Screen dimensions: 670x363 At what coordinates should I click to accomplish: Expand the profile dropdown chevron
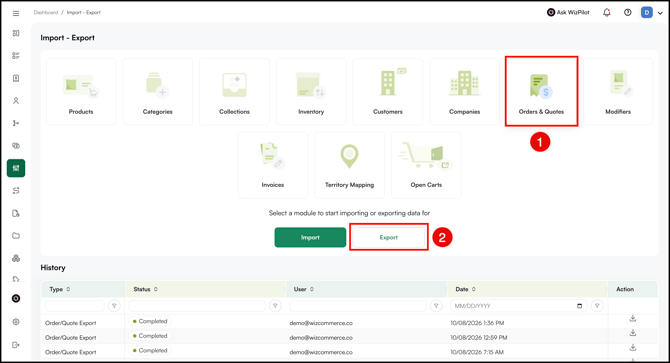(660, 13)
